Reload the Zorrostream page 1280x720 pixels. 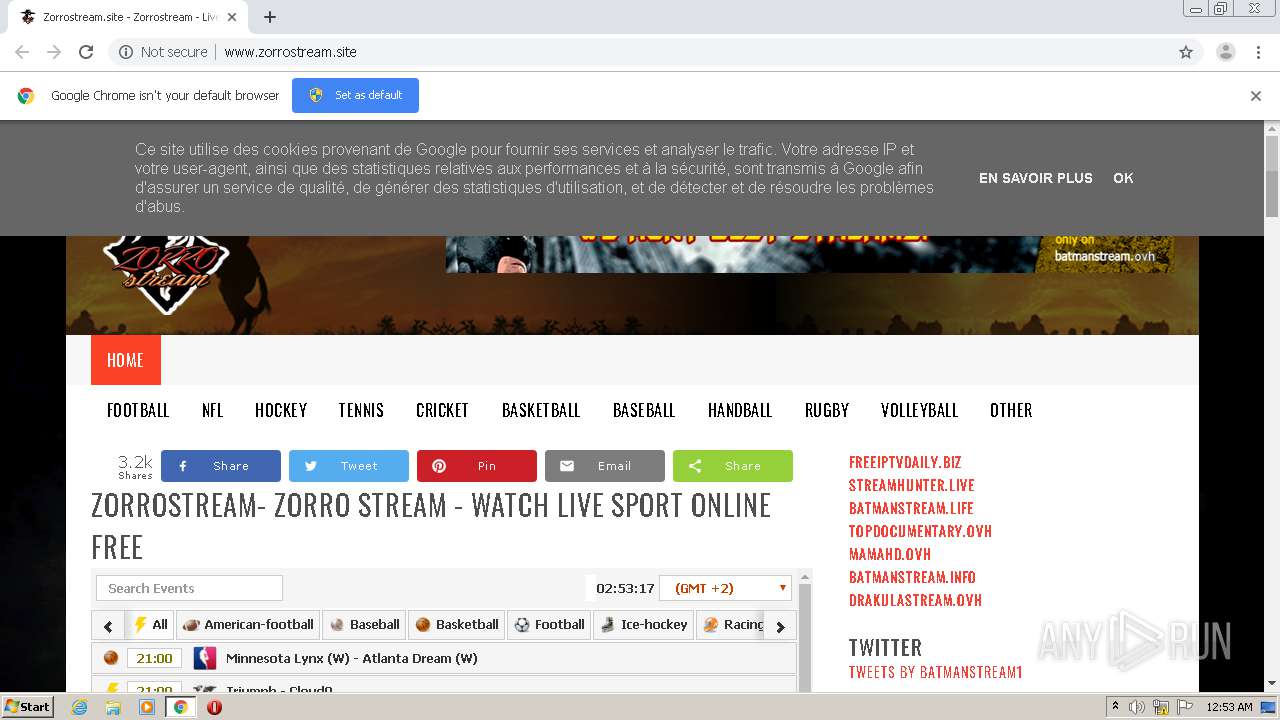point(86,52)
